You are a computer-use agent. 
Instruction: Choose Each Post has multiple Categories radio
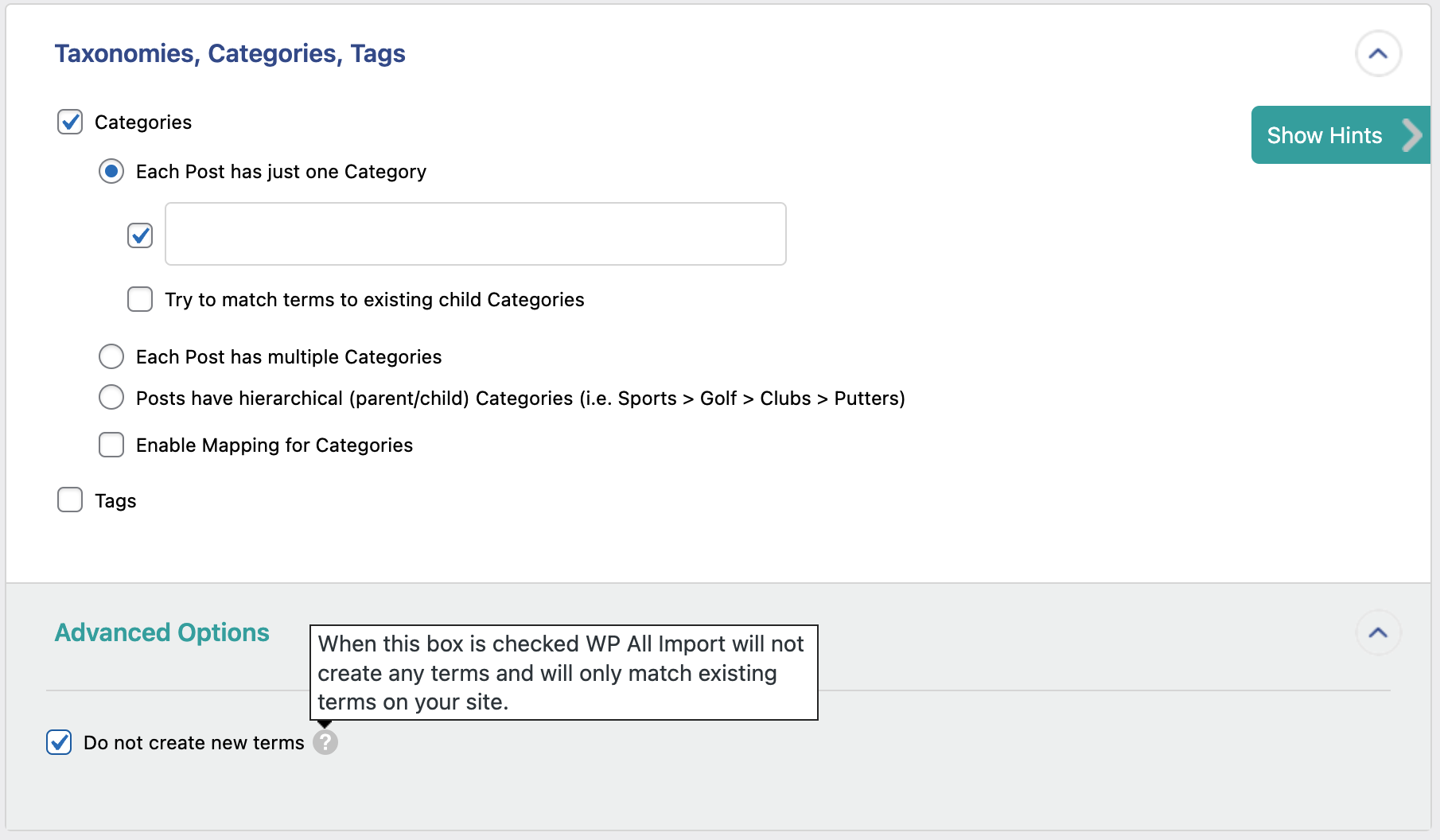[111, 356]
